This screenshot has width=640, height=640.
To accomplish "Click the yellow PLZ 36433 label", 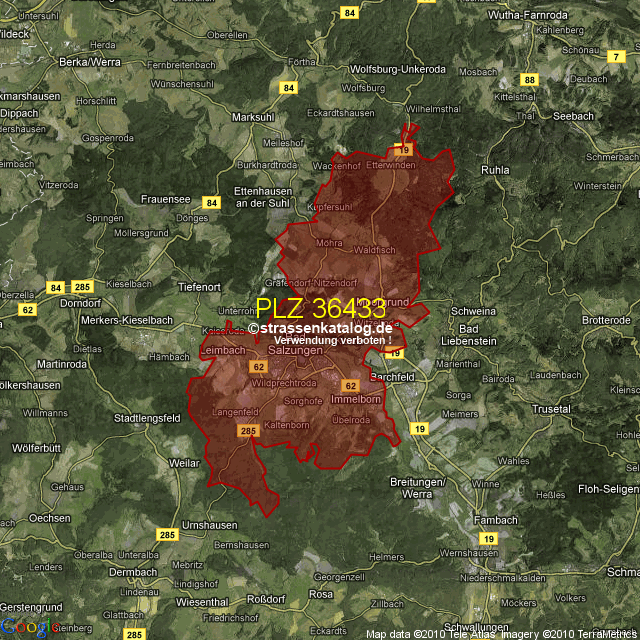I will tap(320, 308).
